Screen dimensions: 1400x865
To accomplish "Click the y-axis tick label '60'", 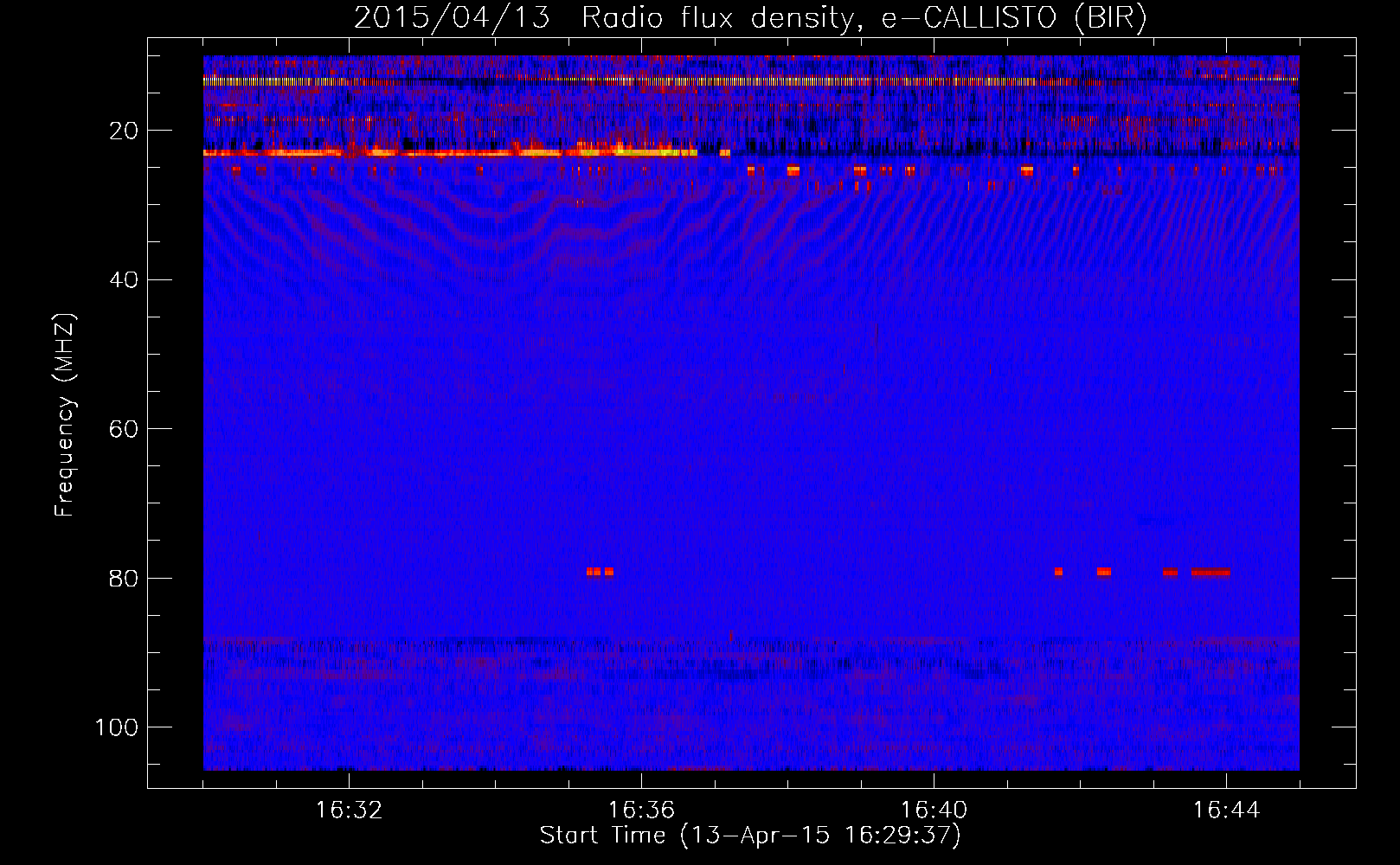I will click(x=124, y=429).
